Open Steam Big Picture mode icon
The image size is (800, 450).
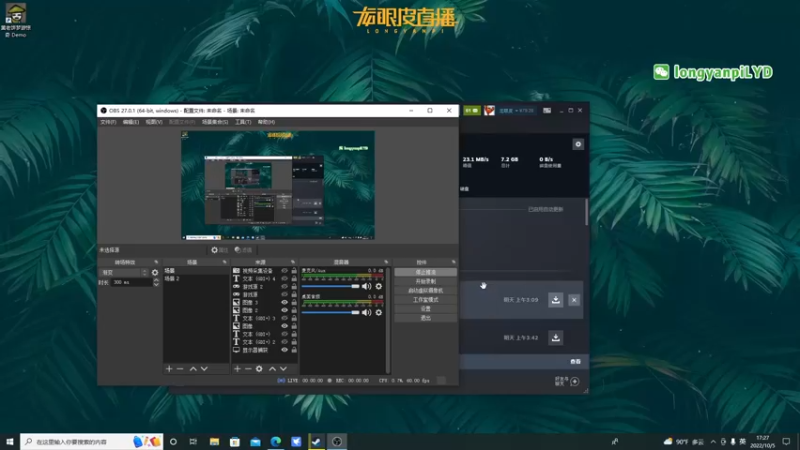click(547, 110)
